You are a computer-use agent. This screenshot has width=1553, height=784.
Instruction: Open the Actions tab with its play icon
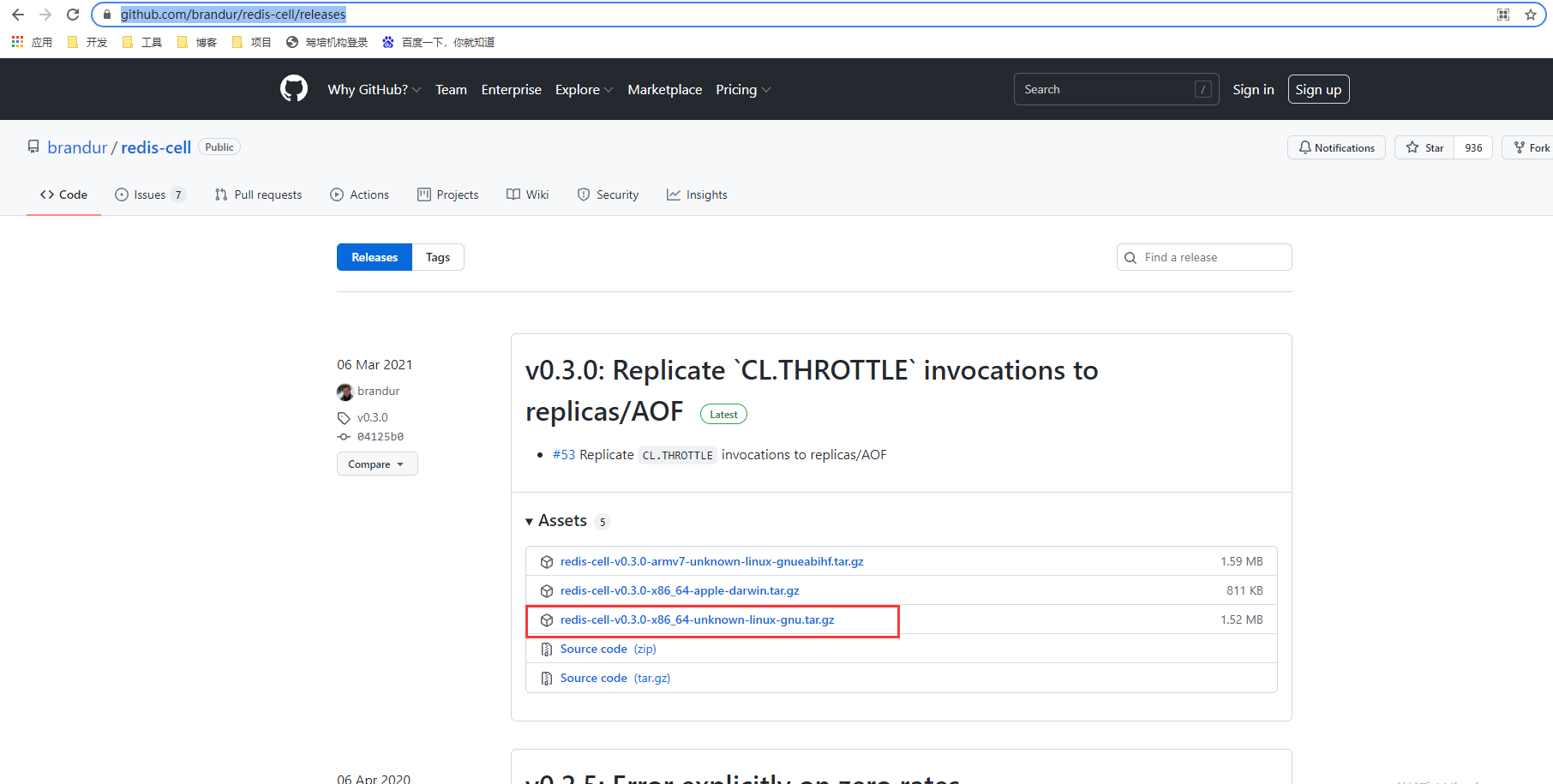[338, 195]
